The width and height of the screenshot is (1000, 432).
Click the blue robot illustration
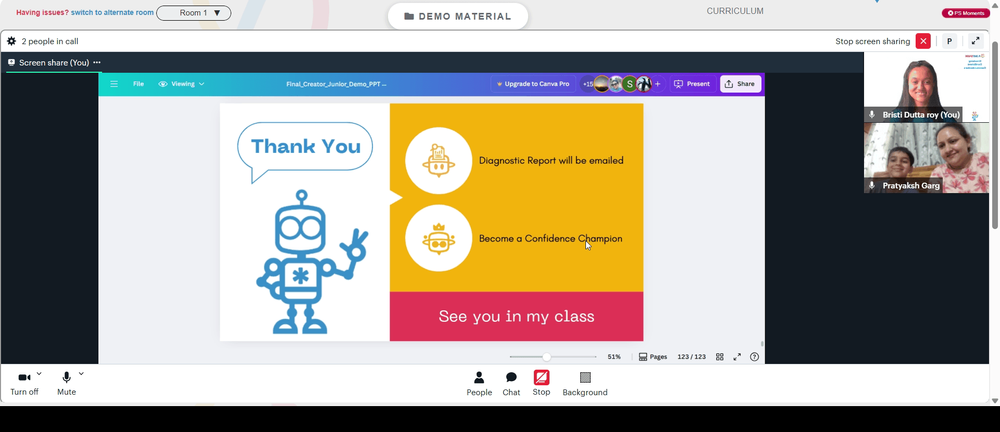[311, 262]
